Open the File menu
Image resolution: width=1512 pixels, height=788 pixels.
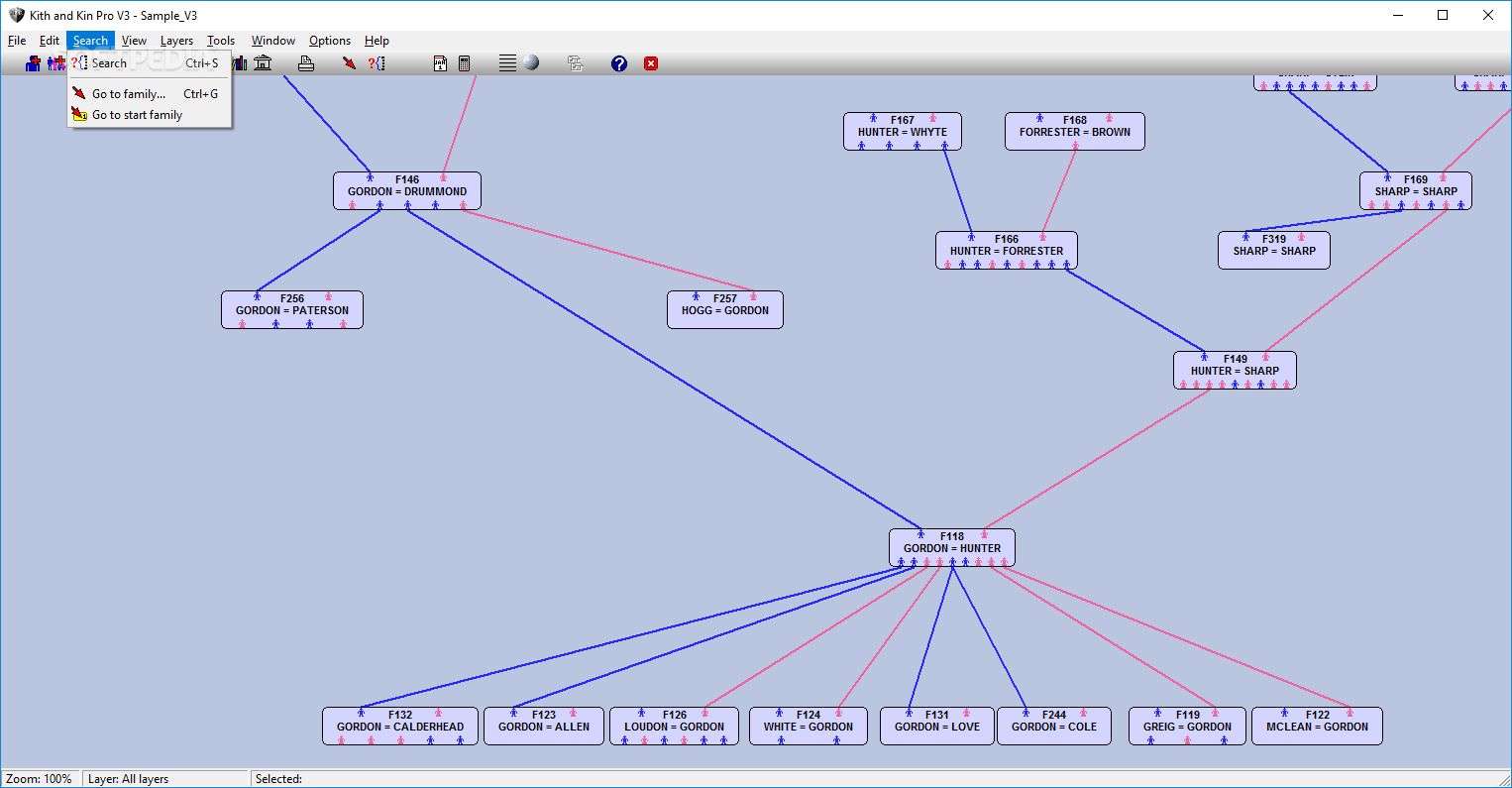tap(17, 41)
